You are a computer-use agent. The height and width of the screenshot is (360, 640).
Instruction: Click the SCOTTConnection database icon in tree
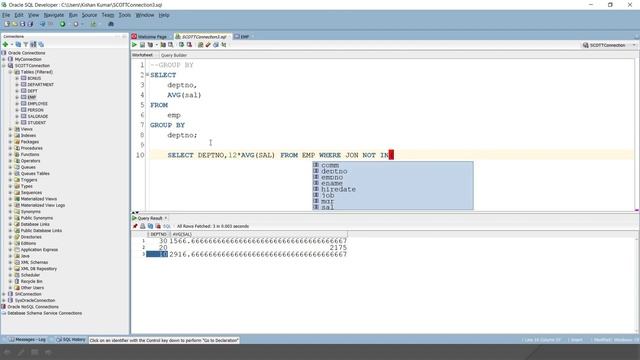[x=11, y=65]
